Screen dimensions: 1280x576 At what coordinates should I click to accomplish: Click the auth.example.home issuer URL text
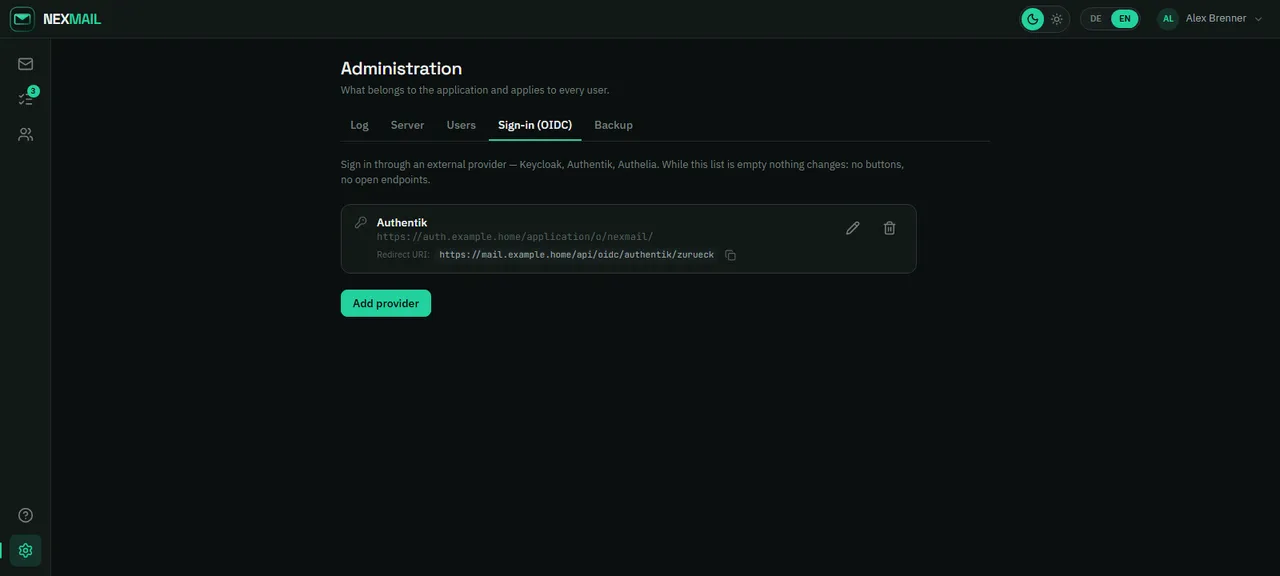coord(515,237)
